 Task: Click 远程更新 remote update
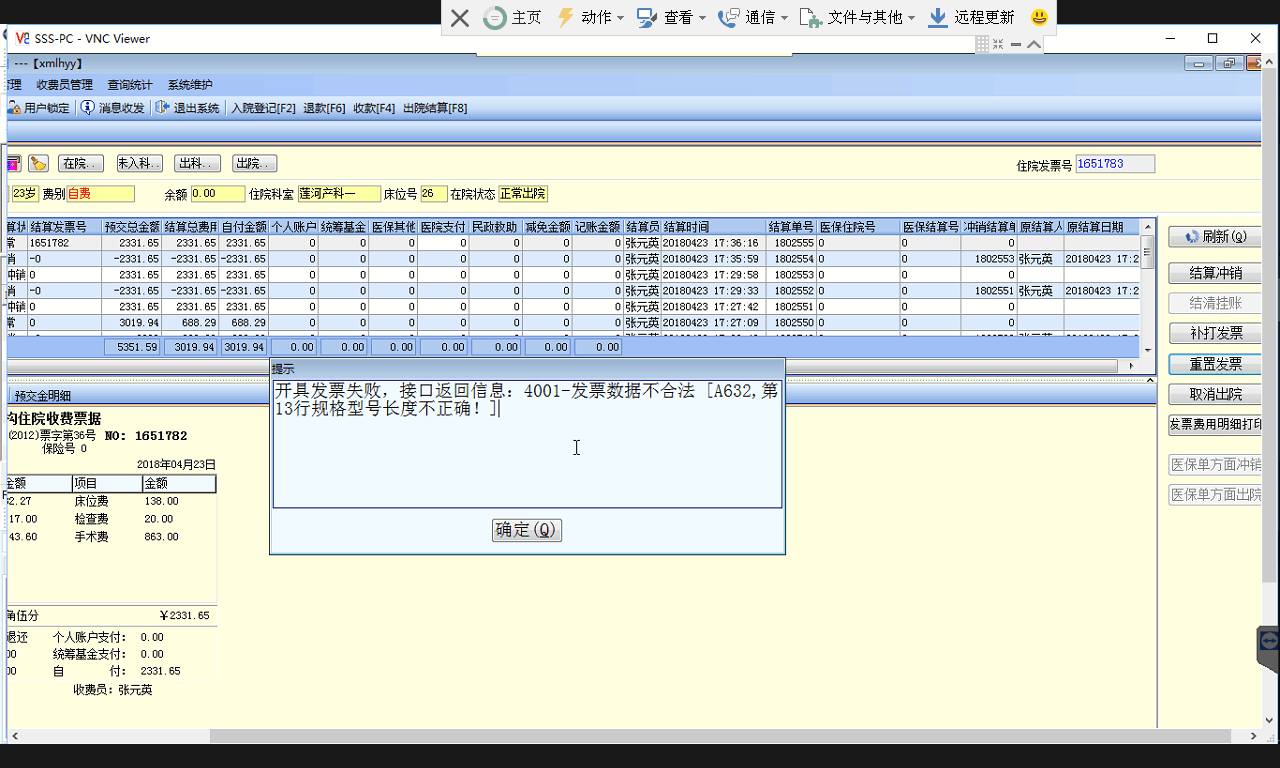[x=971, y=18]
